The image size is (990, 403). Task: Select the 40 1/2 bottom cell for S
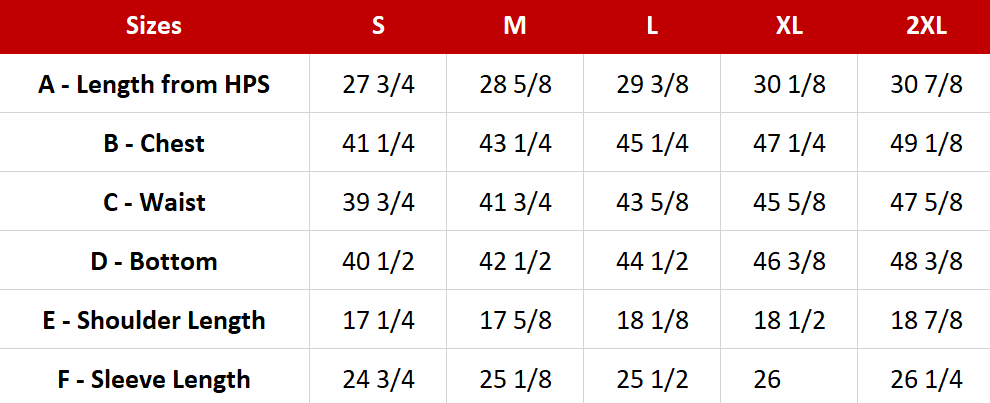pyautogui.click(x=378, y=261)
